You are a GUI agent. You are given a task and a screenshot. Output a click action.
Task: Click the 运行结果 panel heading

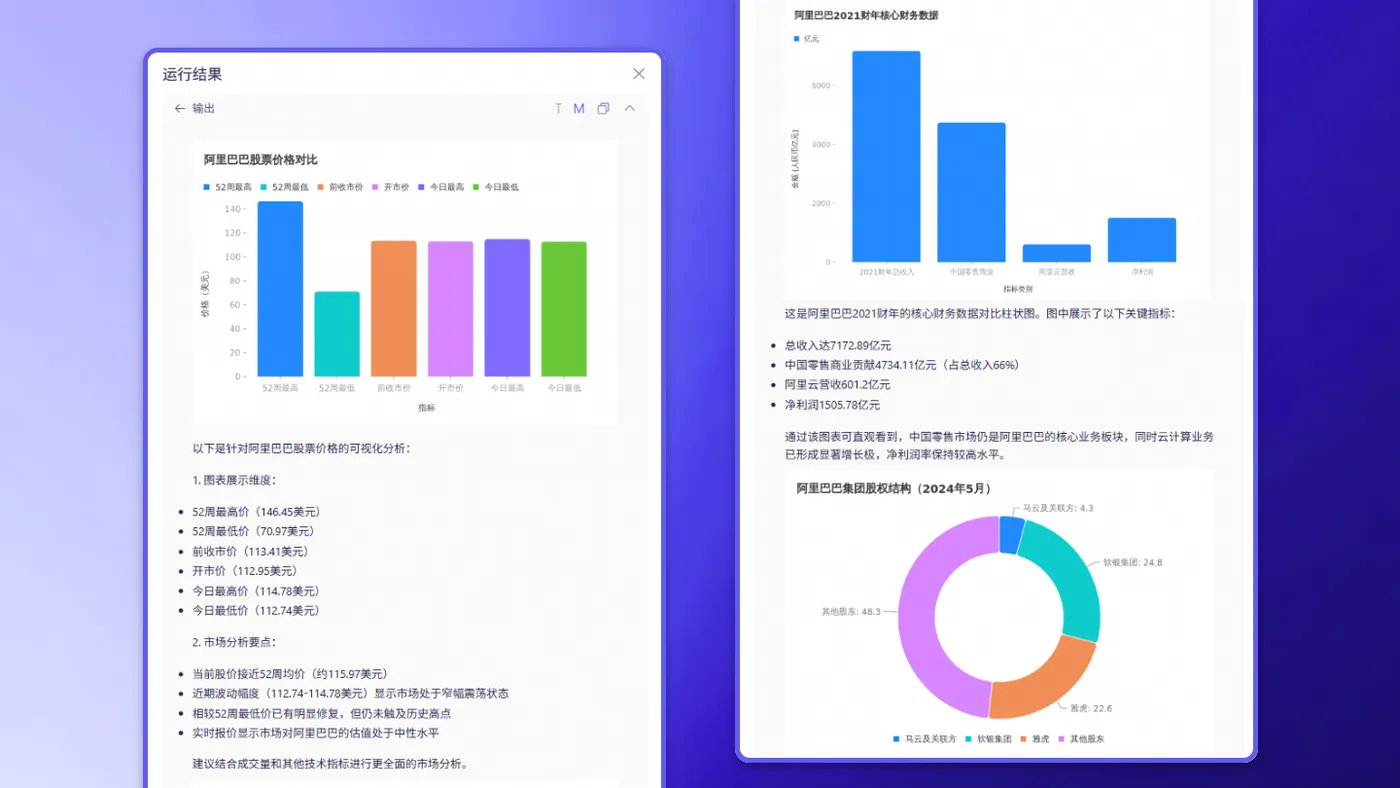[193, 74]
